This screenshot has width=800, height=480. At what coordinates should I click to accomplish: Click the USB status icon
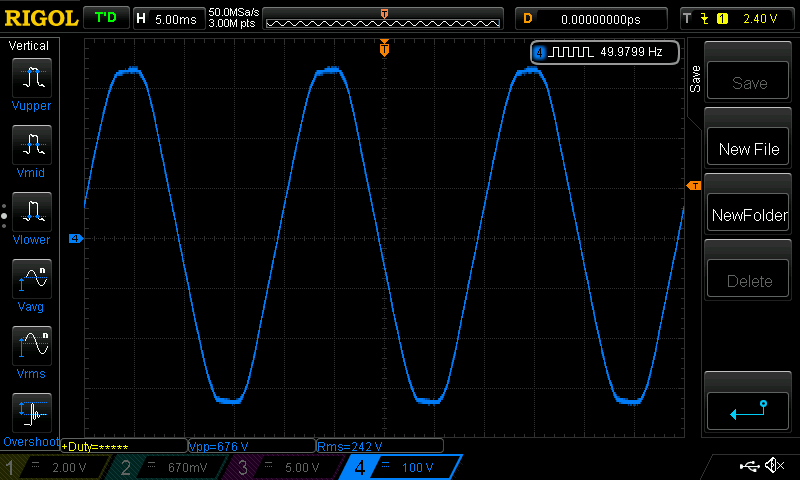(749, 466)
